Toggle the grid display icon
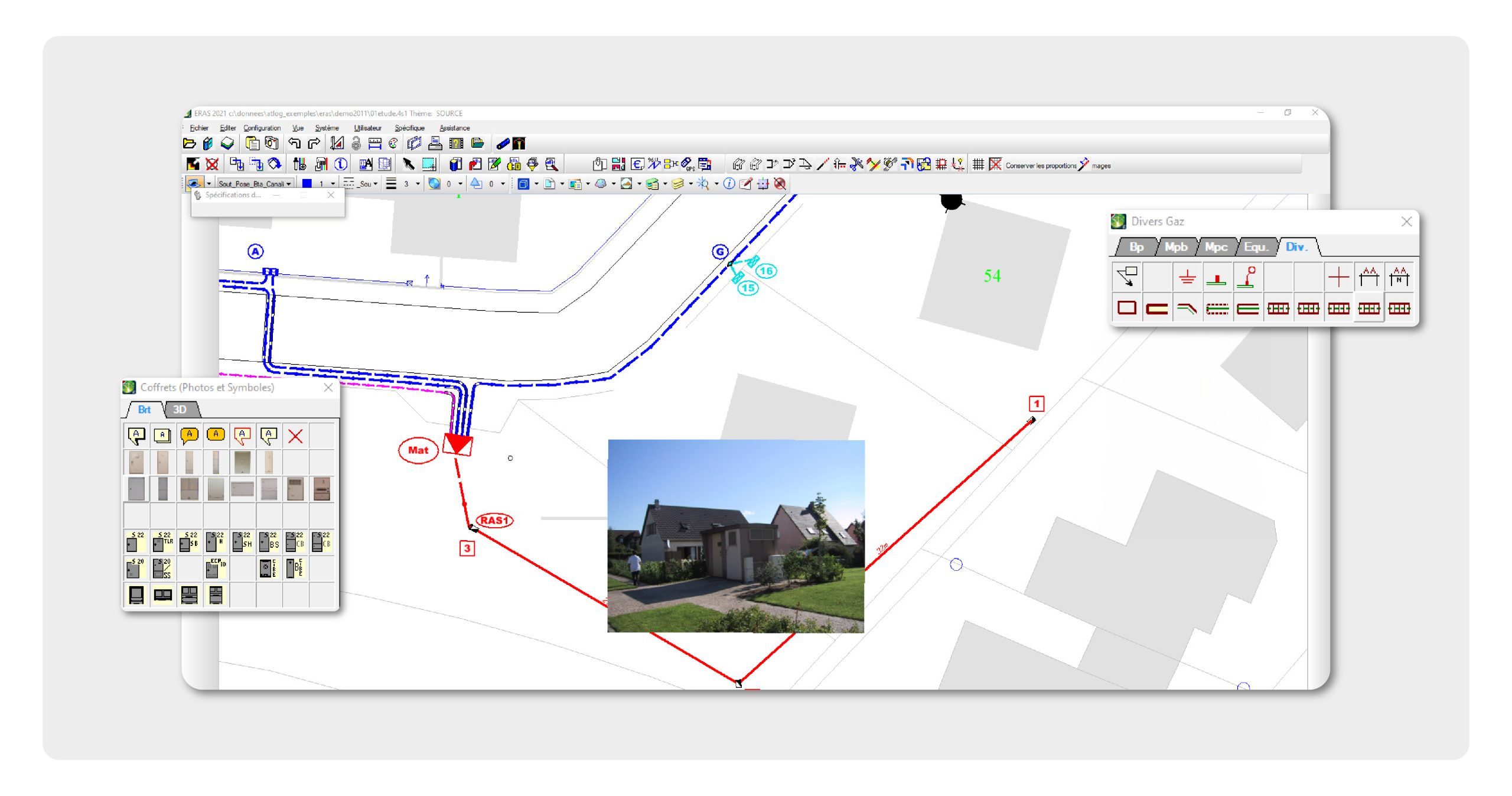The height and width of the screenshot is (796, 1512). click(x=978, y=164)
